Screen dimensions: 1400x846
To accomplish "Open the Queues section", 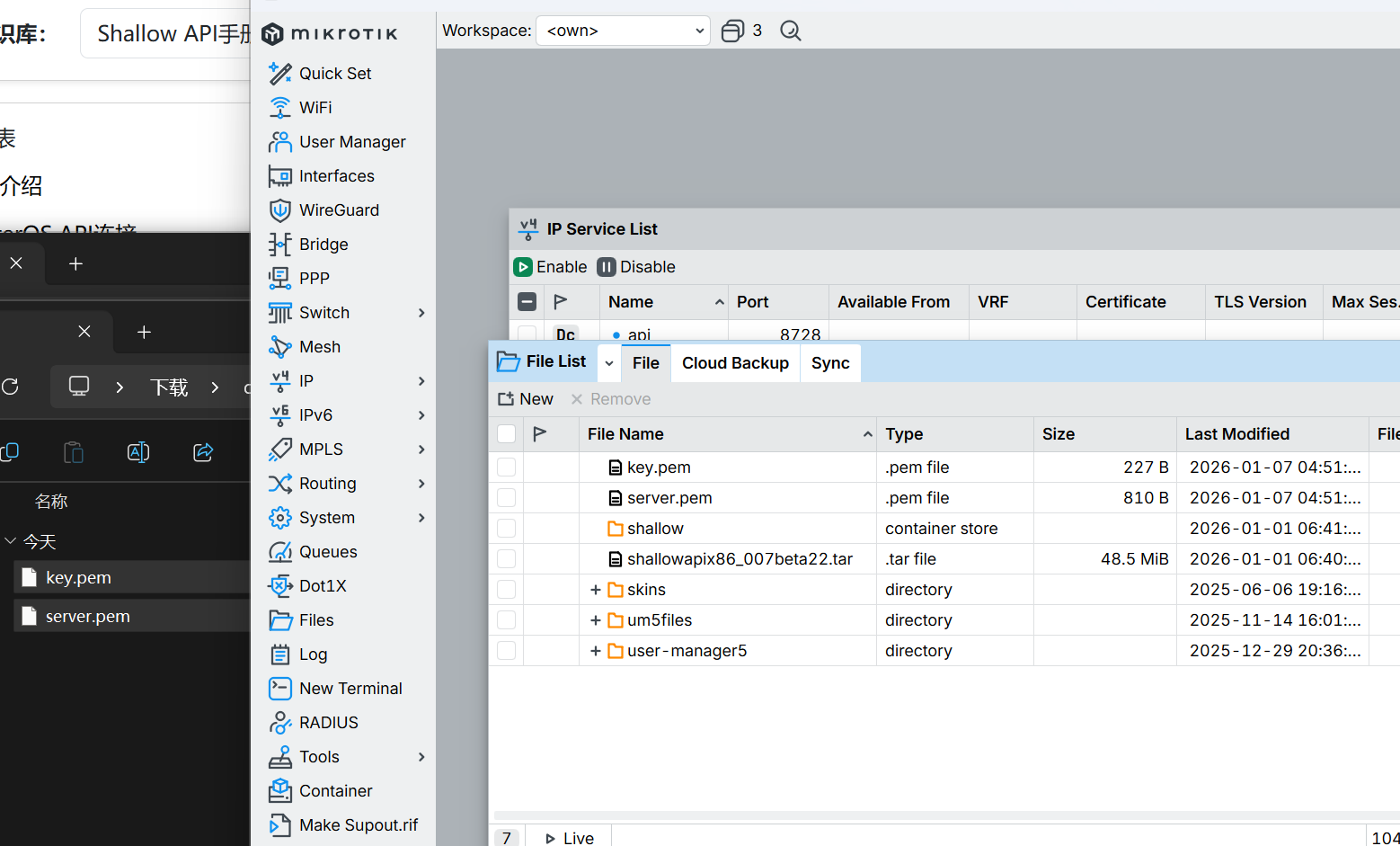I will (x=327, y=552).
